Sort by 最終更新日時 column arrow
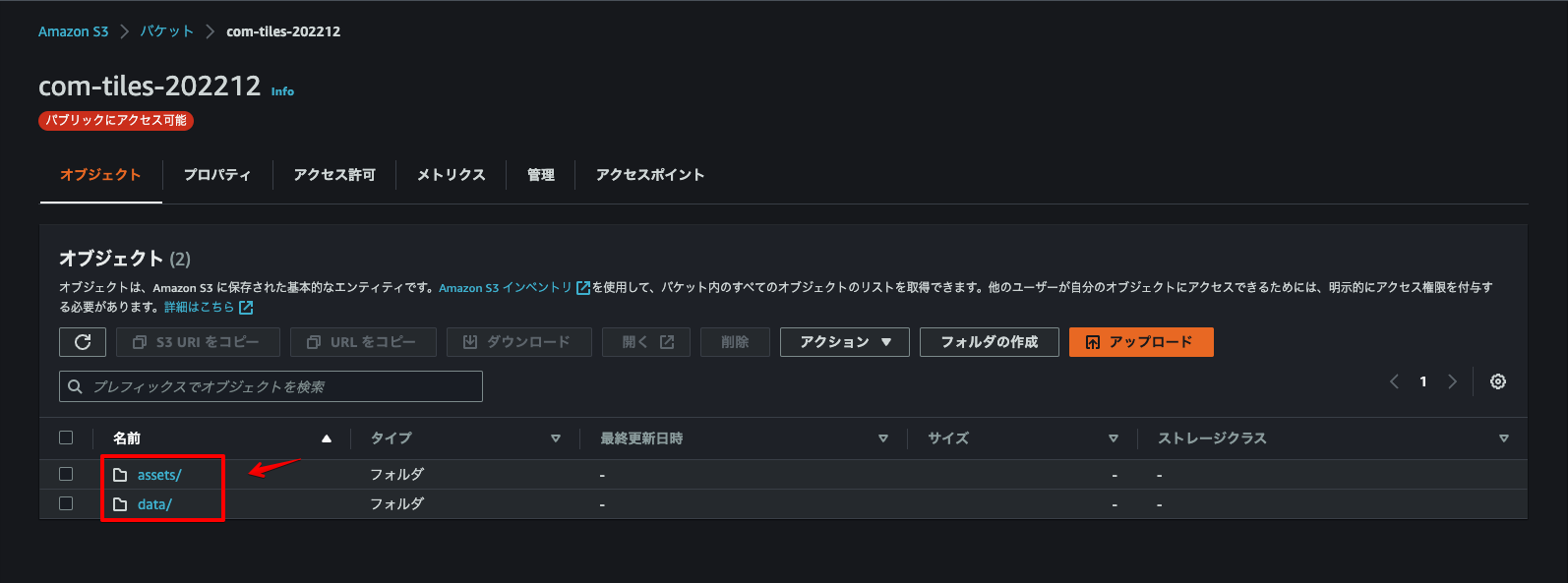 (883, 438)
